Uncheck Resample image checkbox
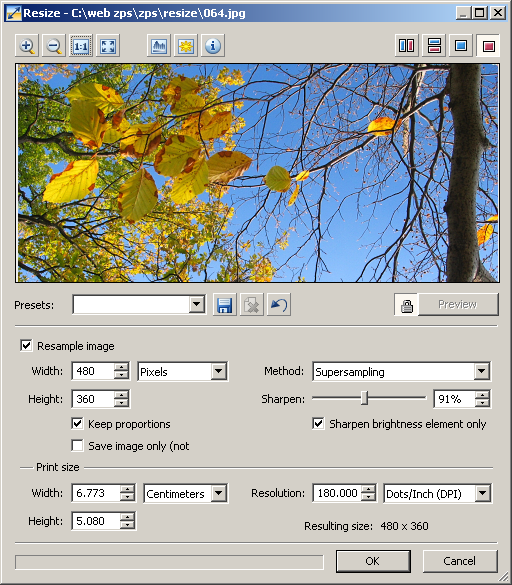This screenshot has width=512, height=585. click(x=26, y=345)
